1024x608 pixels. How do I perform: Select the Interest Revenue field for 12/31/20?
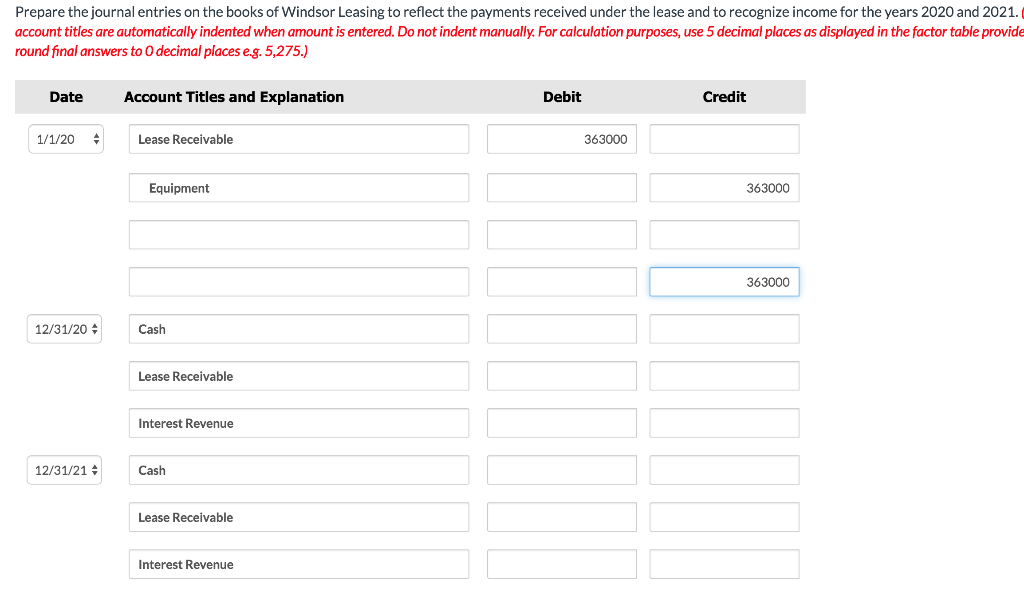(298, 423)
